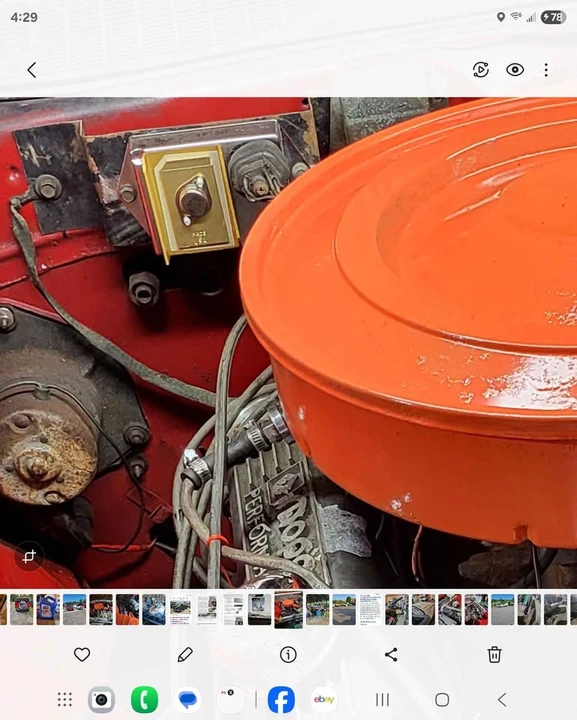Open the three-dot more options menu
The height and width of the screenshot is (720, 577).
546,70
